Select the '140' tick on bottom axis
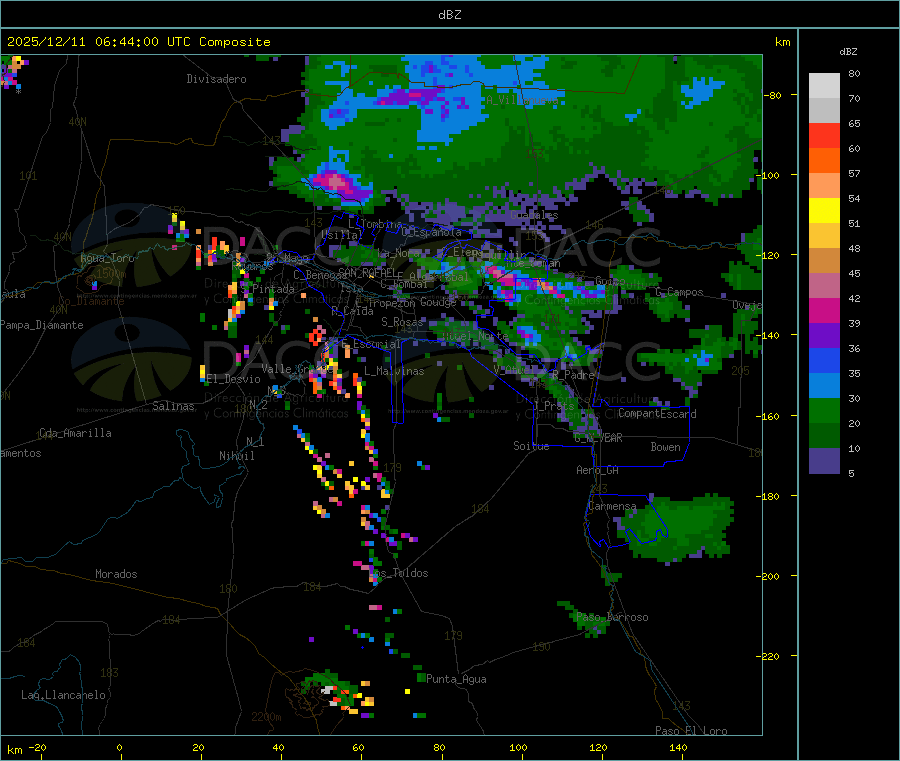 [x=678, y=747]
